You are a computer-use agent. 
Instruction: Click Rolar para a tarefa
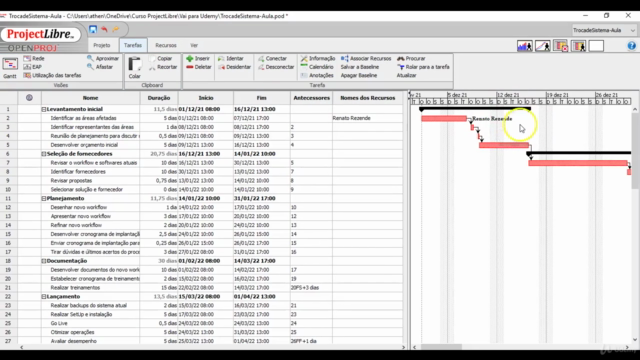point(423,67)
